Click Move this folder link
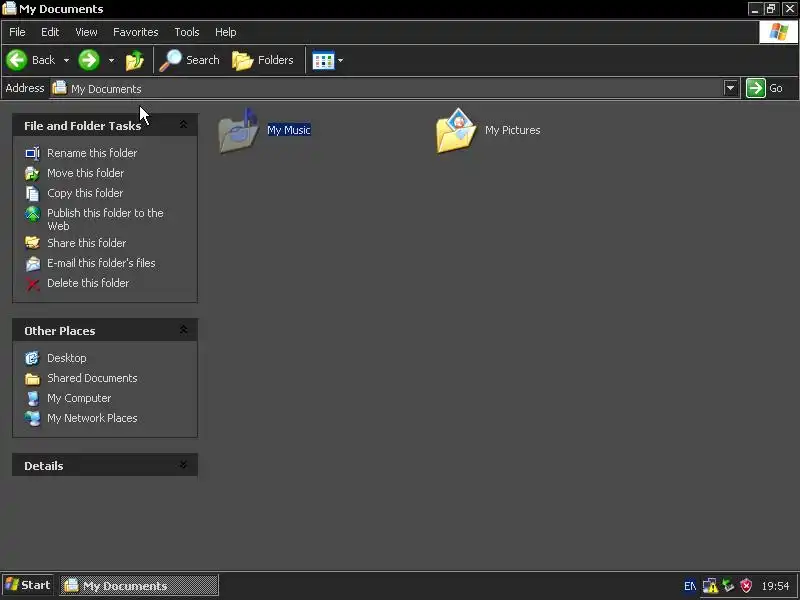 click(86, 173)
